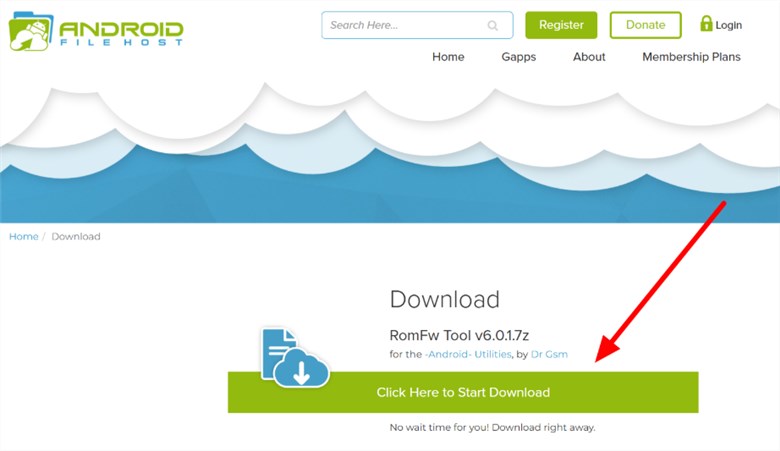Open the Login link

729,25
